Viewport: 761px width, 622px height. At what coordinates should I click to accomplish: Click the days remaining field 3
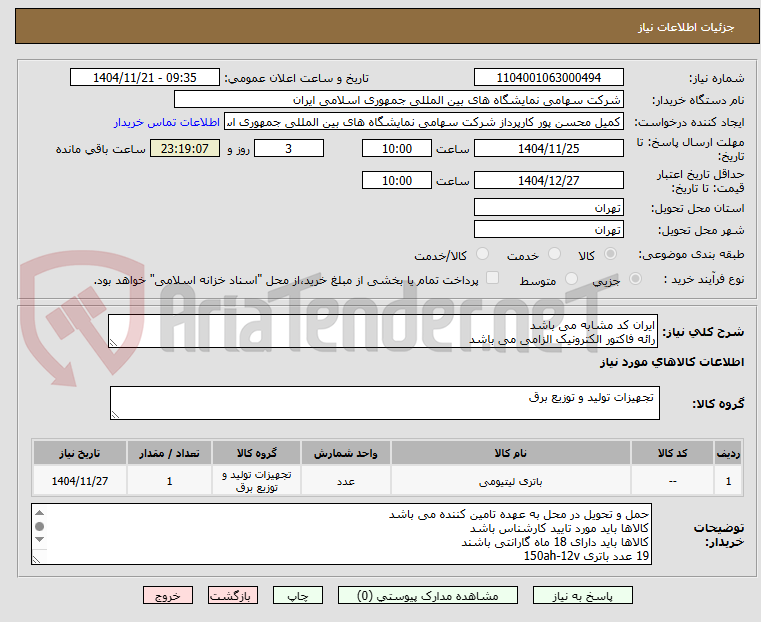pyautogui.click(x=289, y=148)
